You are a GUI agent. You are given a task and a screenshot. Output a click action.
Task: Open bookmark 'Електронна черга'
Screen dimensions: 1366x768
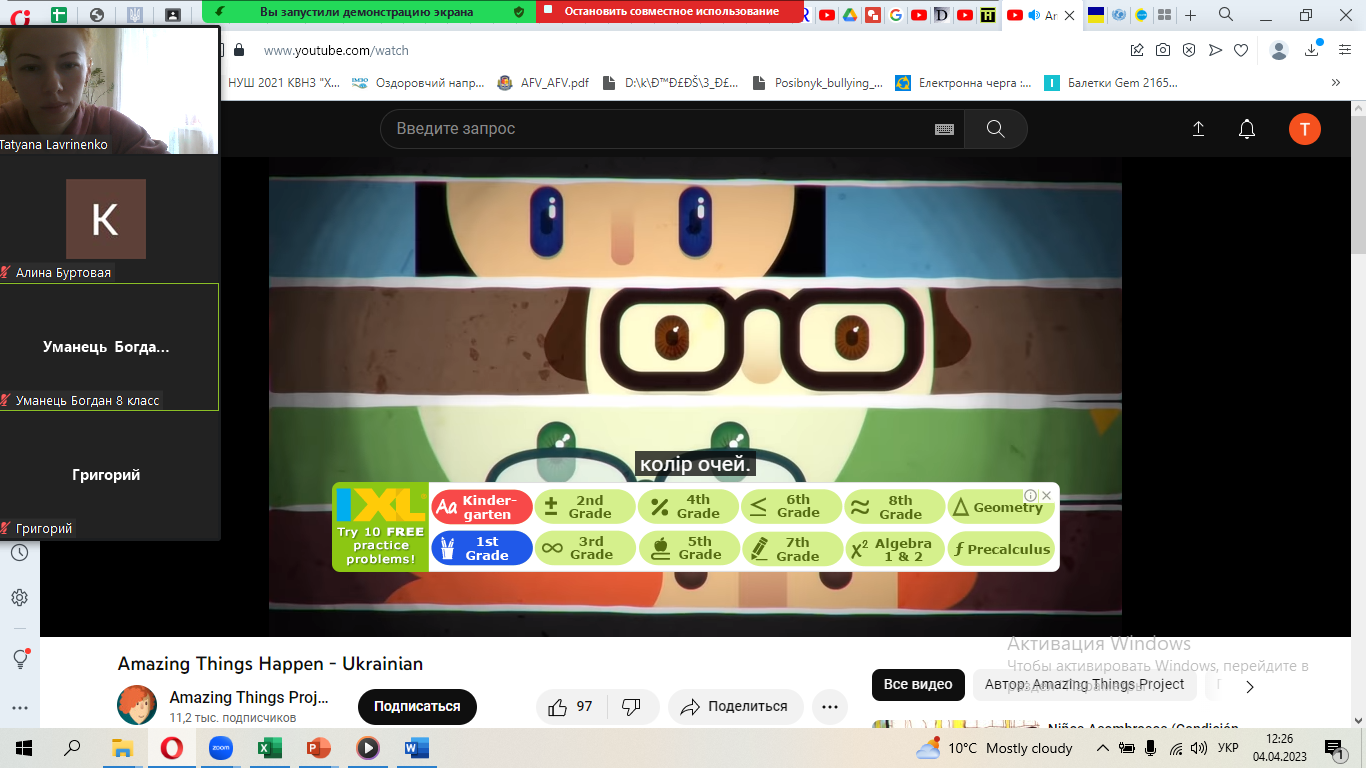tap(964, 83)
